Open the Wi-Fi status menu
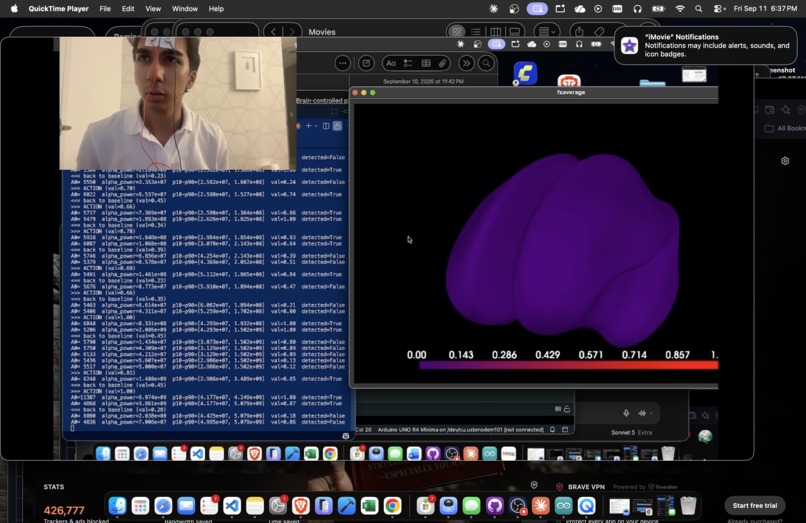806x523 pixels. (x=680, y=8)
